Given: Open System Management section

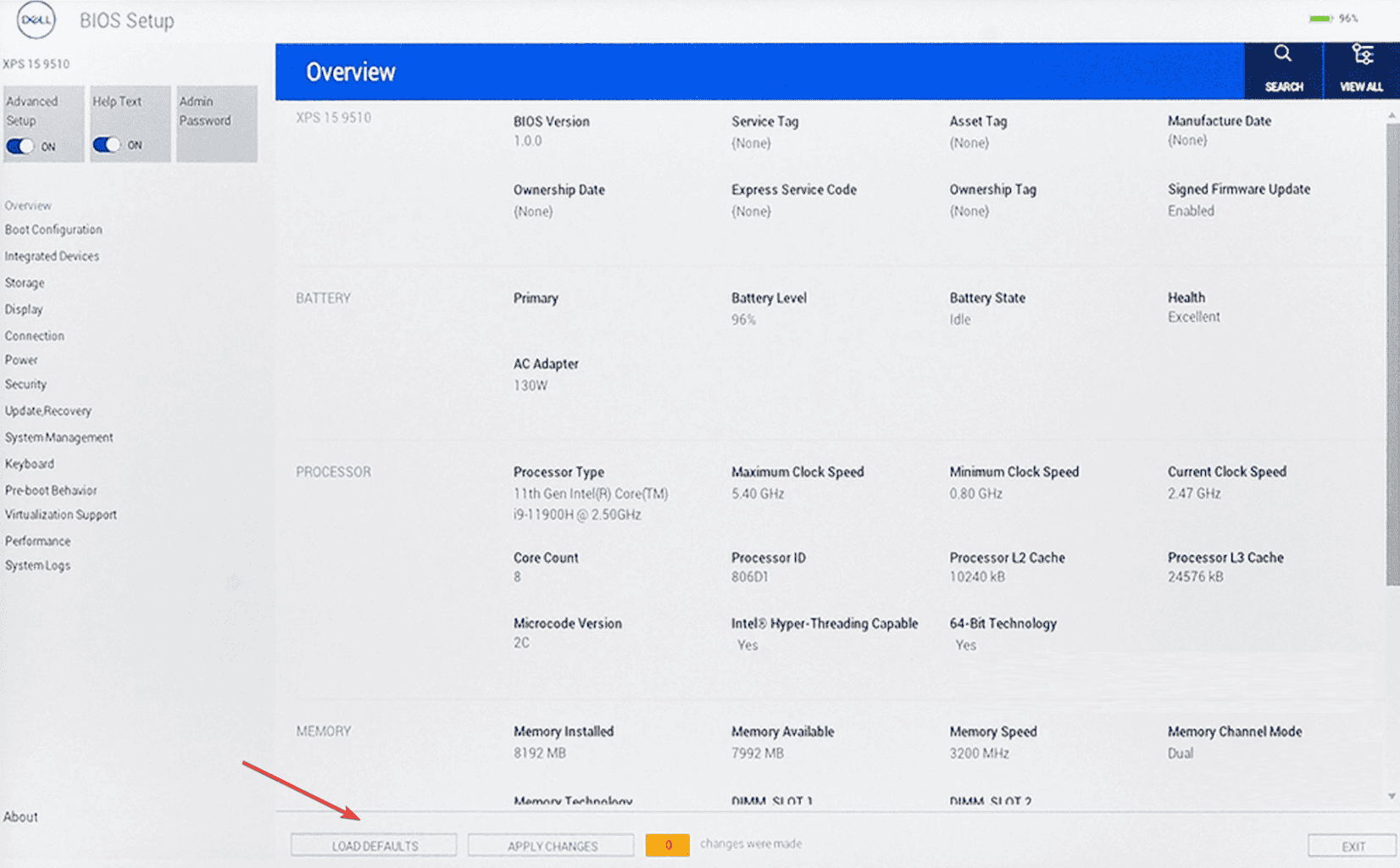Looking at the screenshot, I should tap(58, 437).
